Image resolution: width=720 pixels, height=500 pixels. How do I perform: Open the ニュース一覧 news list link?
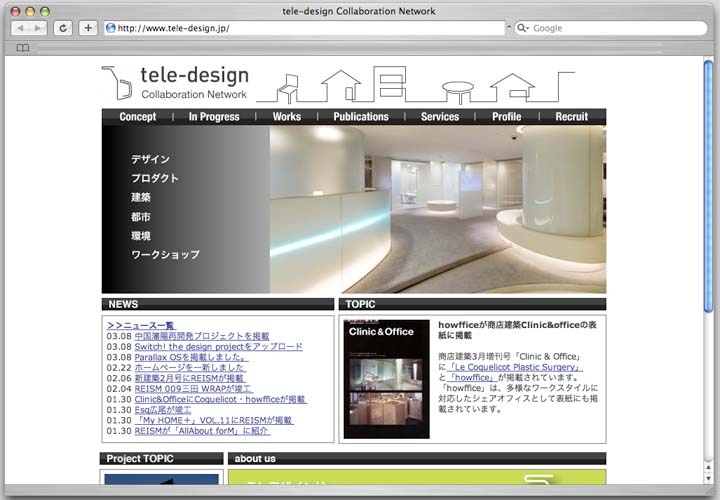[x=141, y=325]
